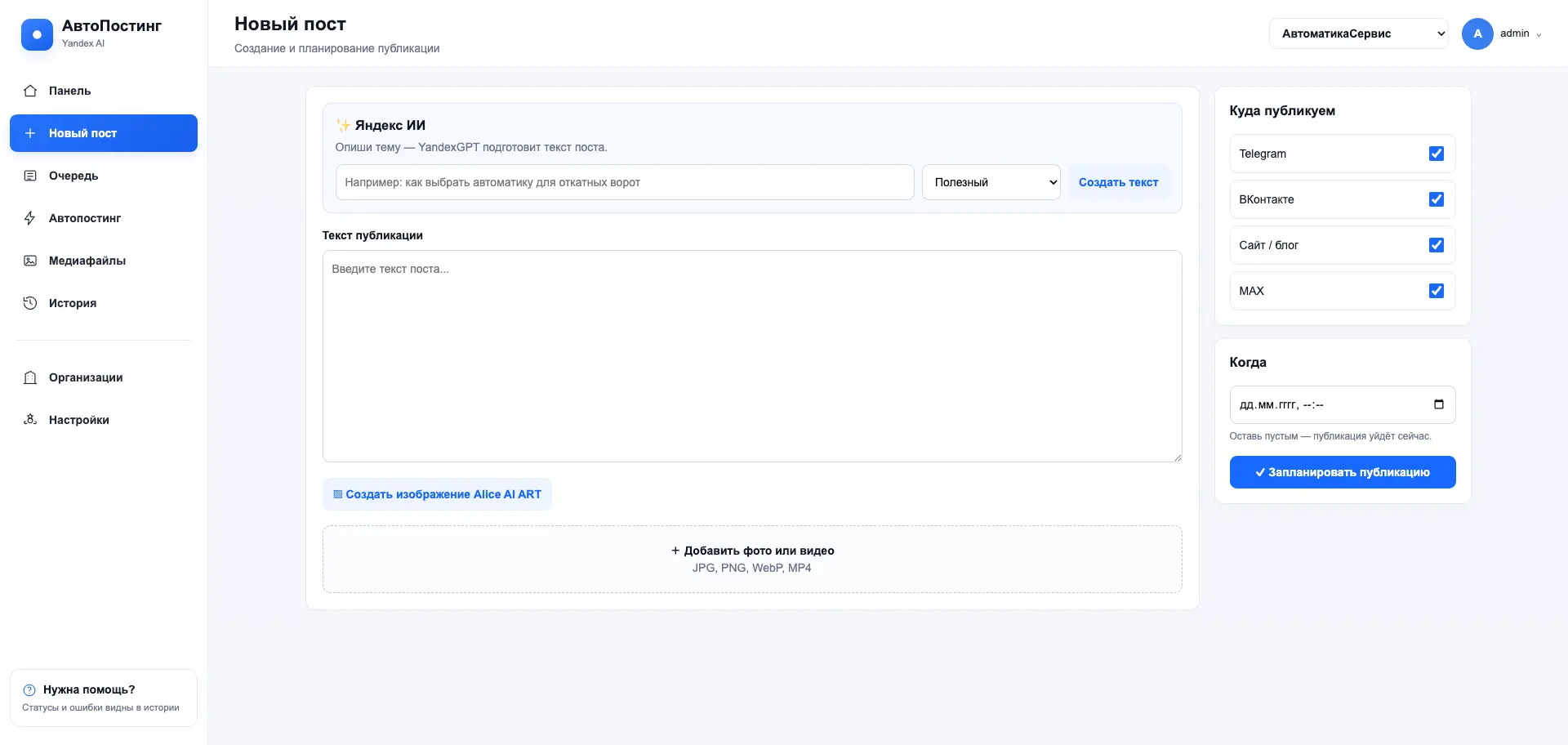Open Автопостинг section in sidebar
This screenshot has height=745, width=1568.
click(104, 218)
